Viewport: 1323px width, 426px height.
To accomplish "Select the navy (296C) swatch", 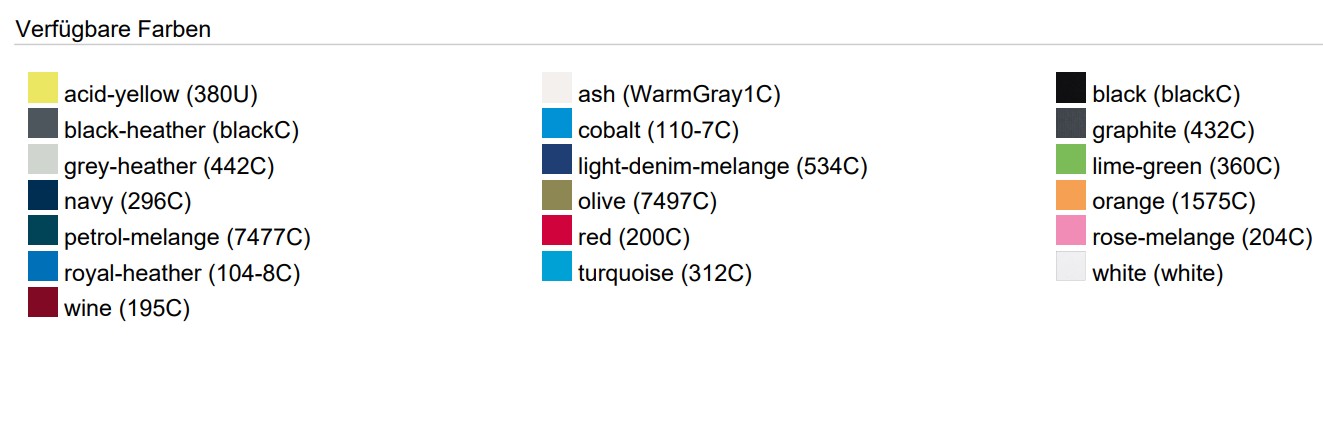I will [x=43, y=195].
